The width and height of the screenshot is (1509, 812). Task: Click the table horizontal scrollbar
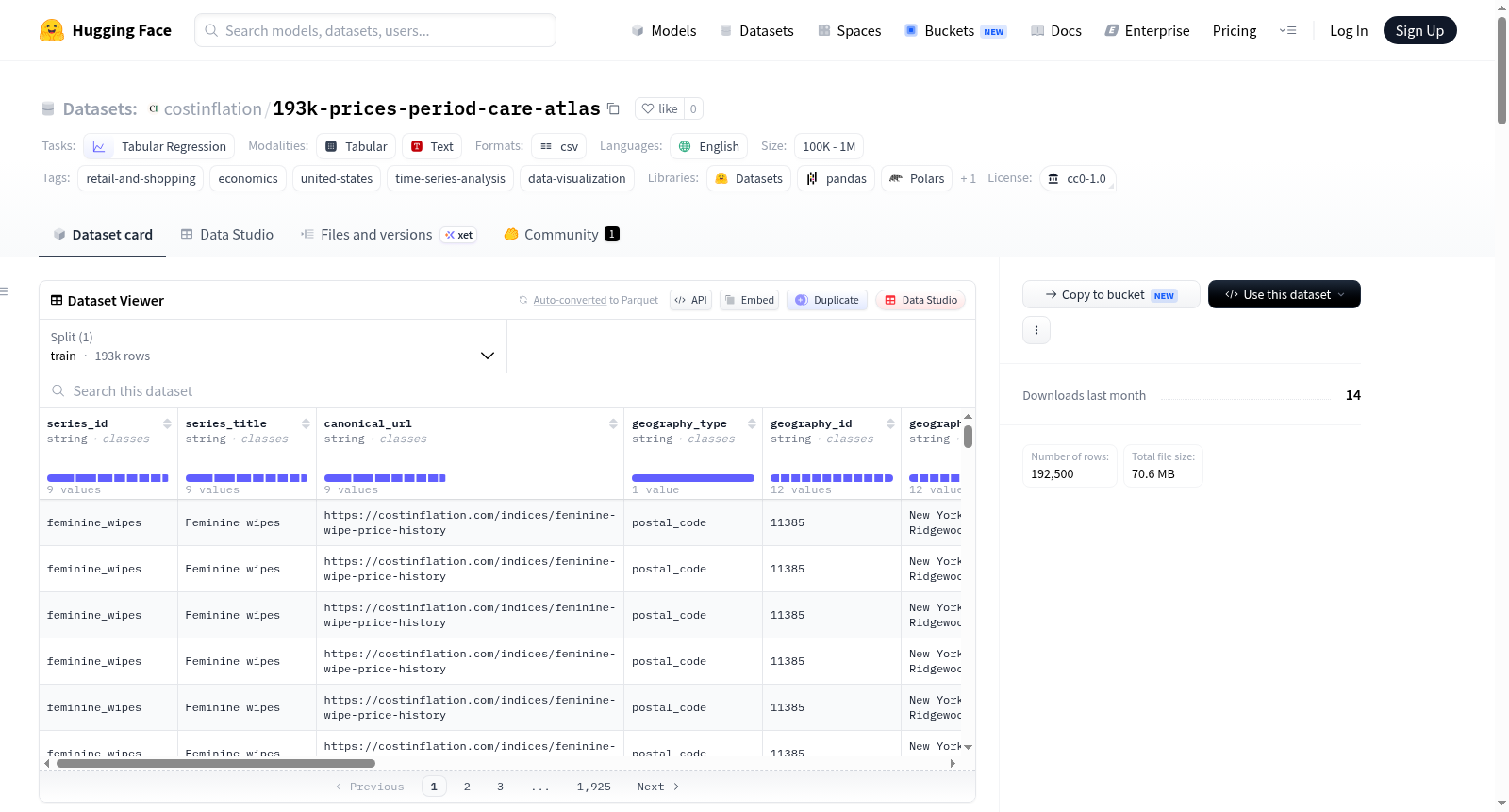[x=216, y=763]
